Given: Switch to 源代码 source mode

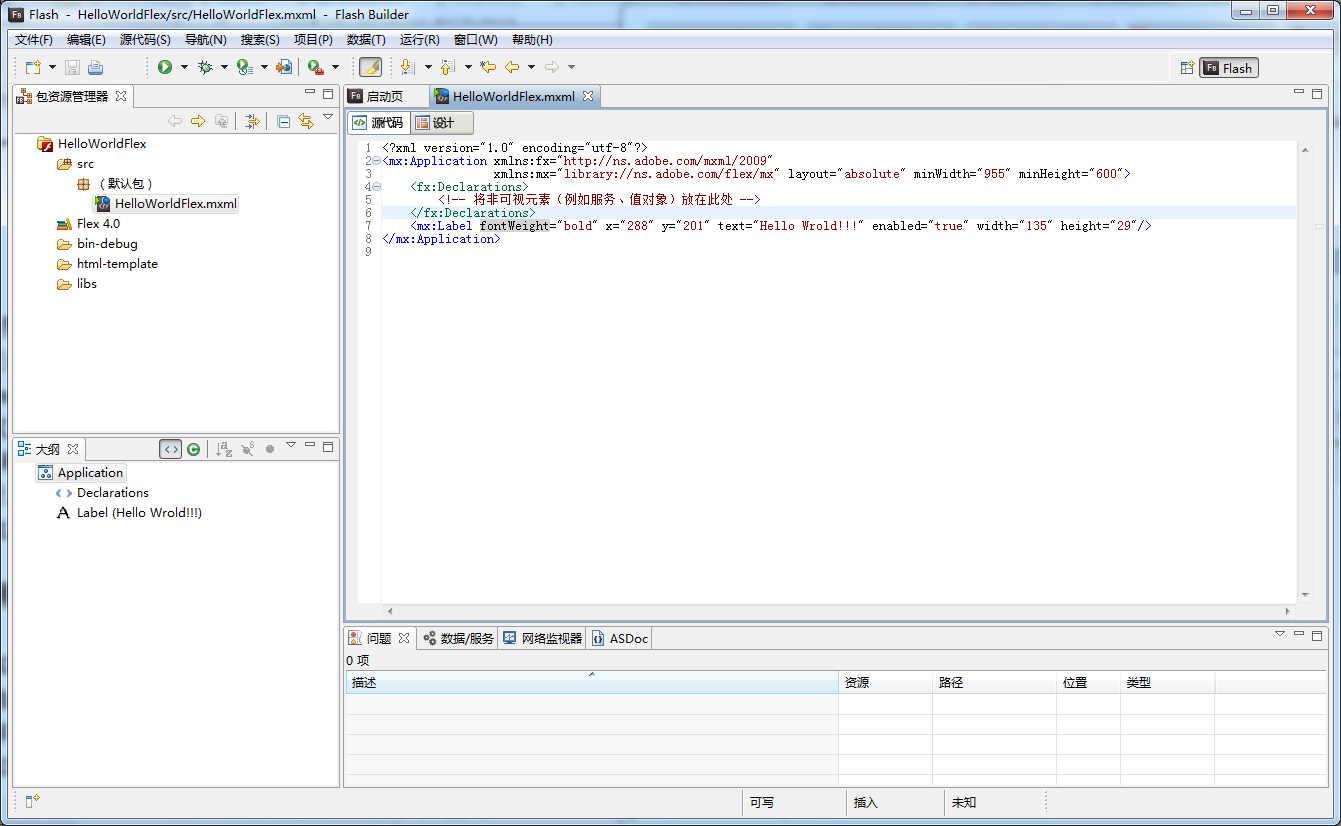Looking at the screenshot, I should click(x=378, y=123).
